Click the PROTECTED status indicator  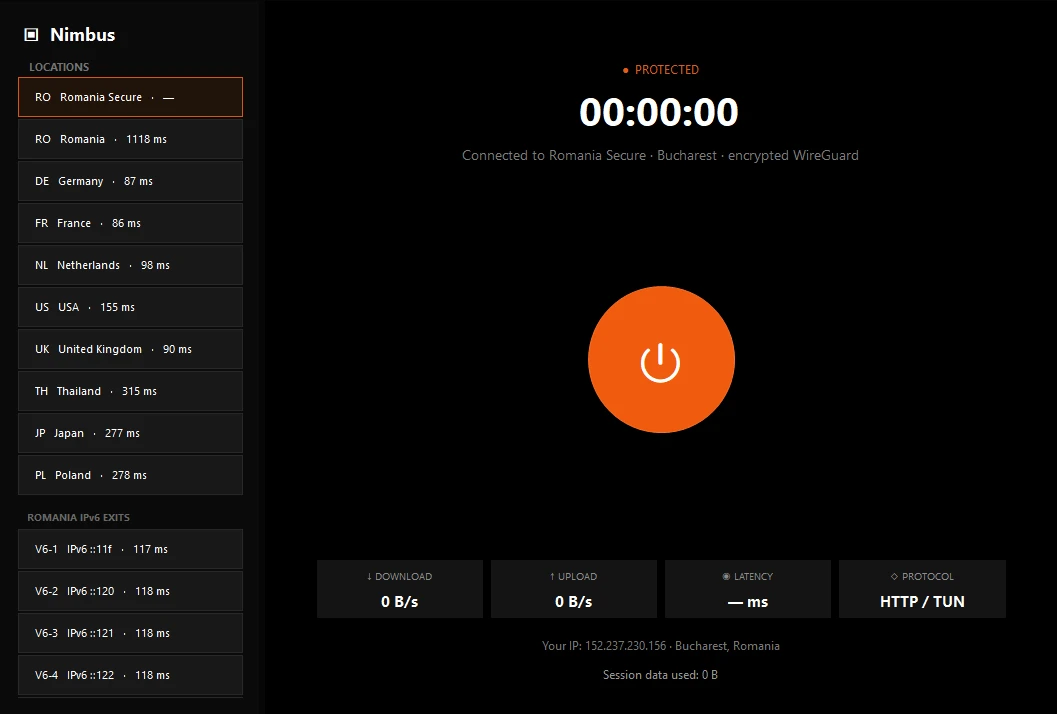coord(661,69)
